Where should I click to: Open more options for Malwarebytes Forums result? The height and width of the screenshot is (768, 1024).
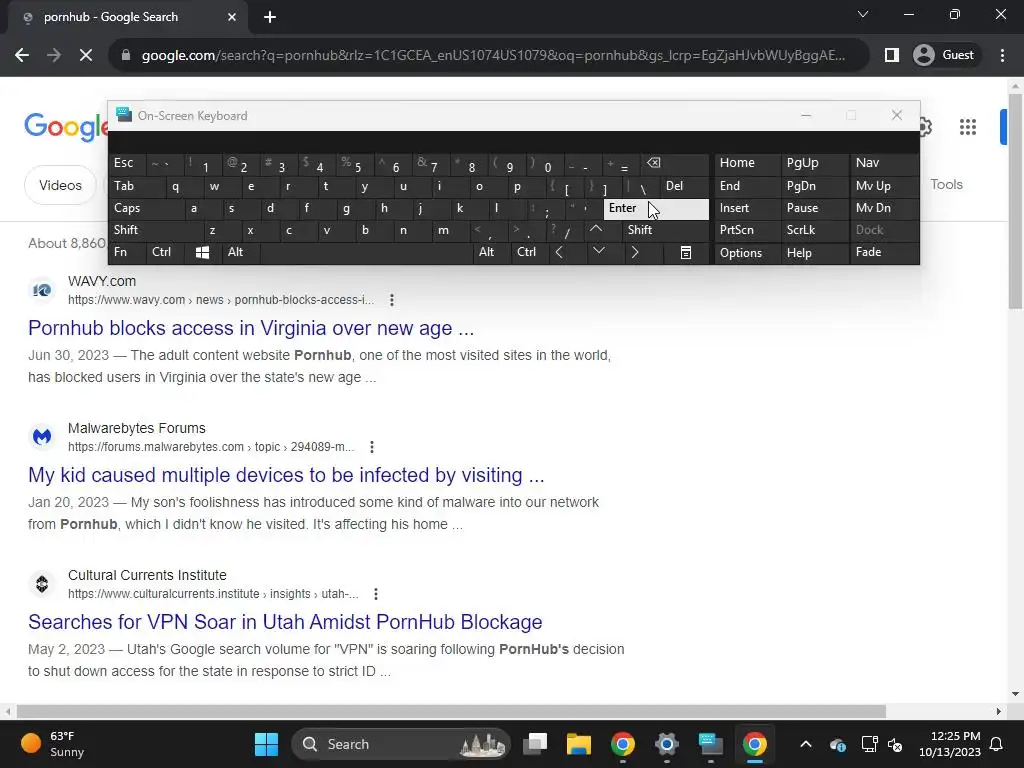372,447
